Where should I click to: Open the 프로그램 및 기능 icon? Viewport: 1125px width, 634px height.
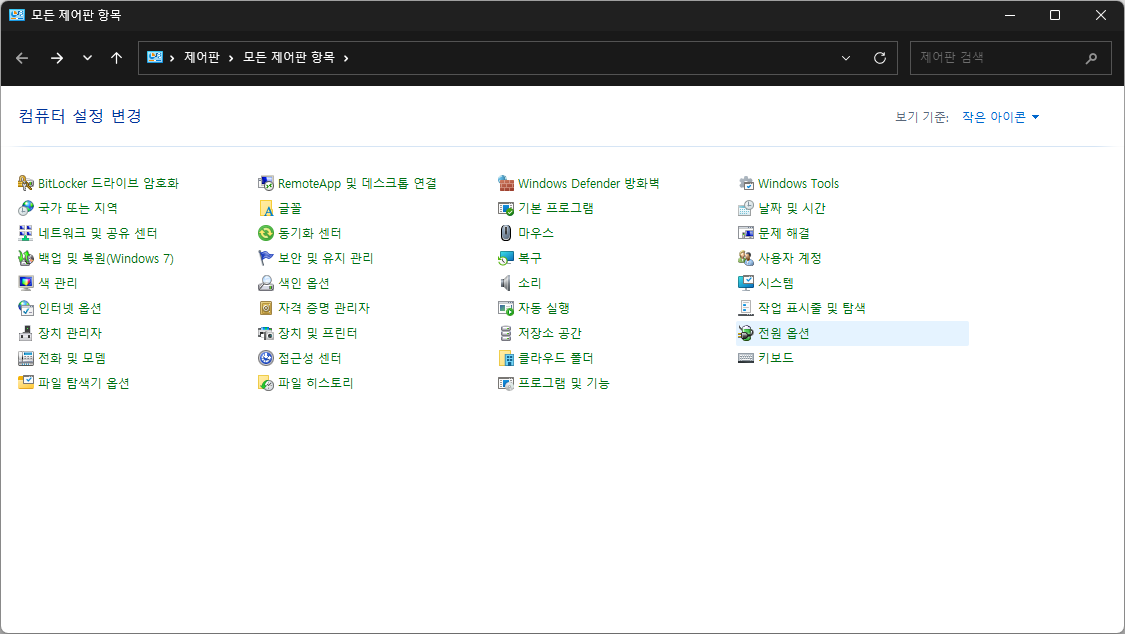coord(506,383)
